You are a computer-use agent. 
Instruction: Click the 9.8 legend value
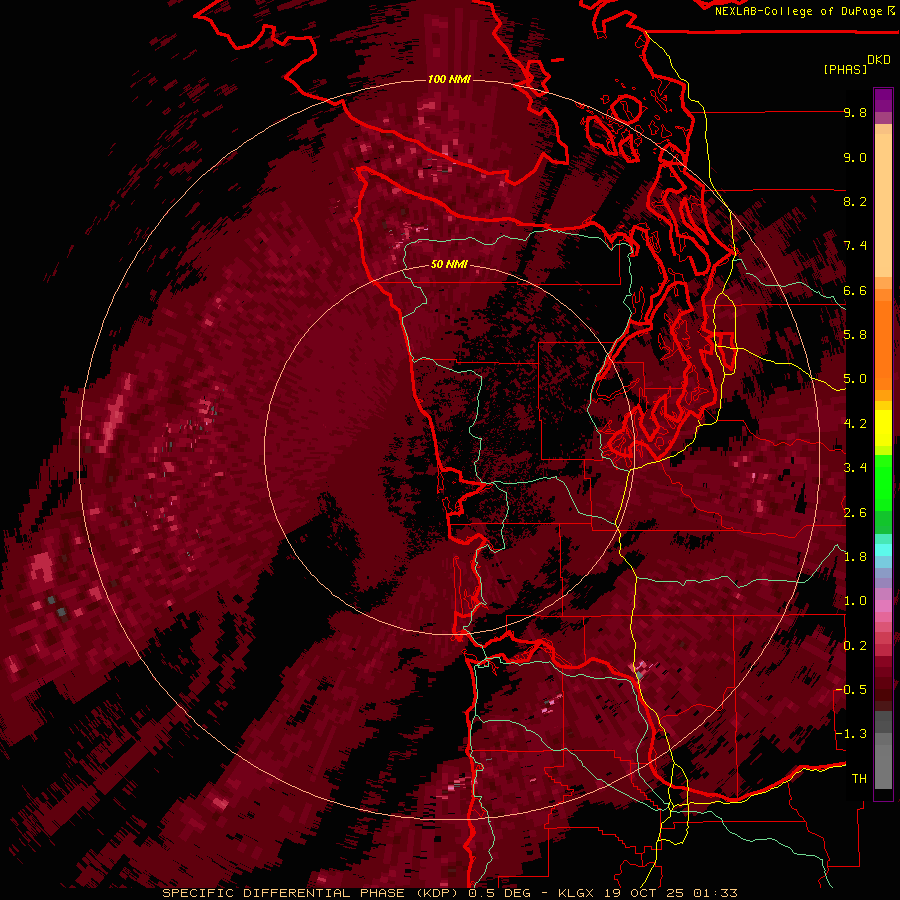pos(855,113)
